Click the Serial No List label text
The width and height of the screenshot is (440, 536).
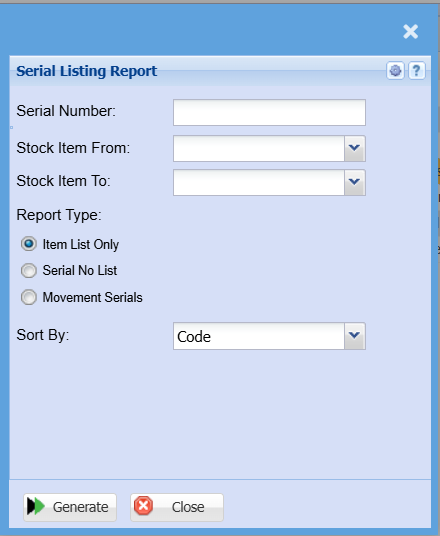(80, 270)
